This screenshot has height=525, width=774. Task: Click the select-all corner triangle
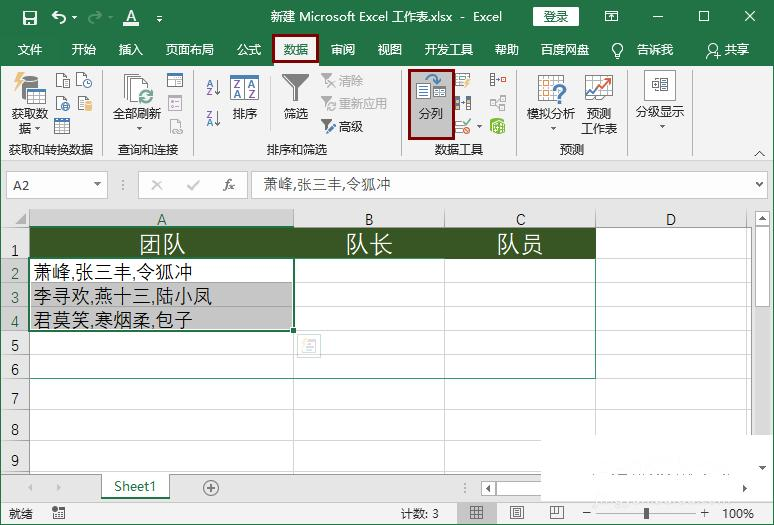(19, 218)
